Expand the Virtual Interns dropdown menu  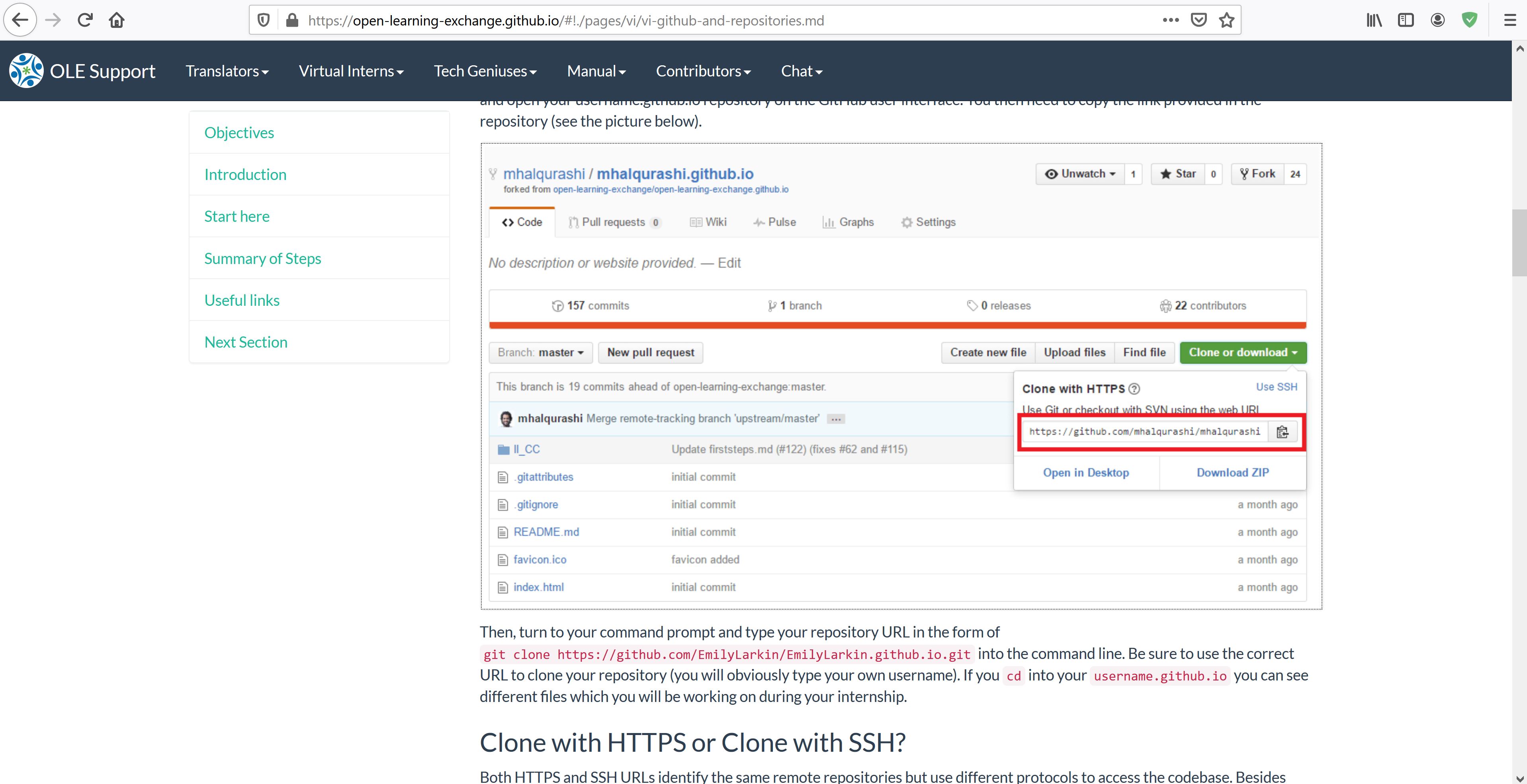[x=351, y=71]
